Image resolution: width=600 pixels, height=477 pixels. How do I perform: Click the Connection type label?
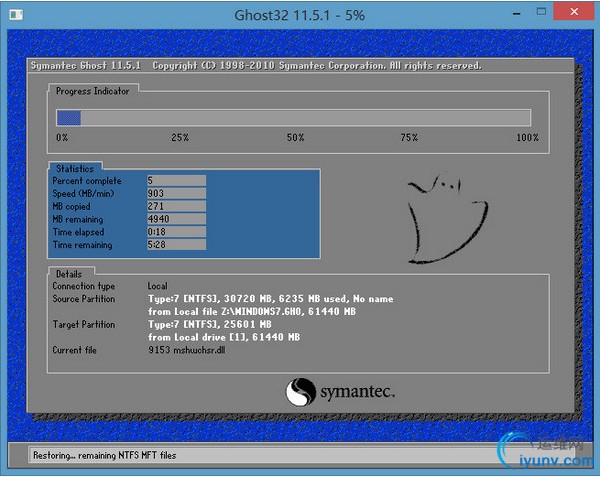click(x=84, y=286)
